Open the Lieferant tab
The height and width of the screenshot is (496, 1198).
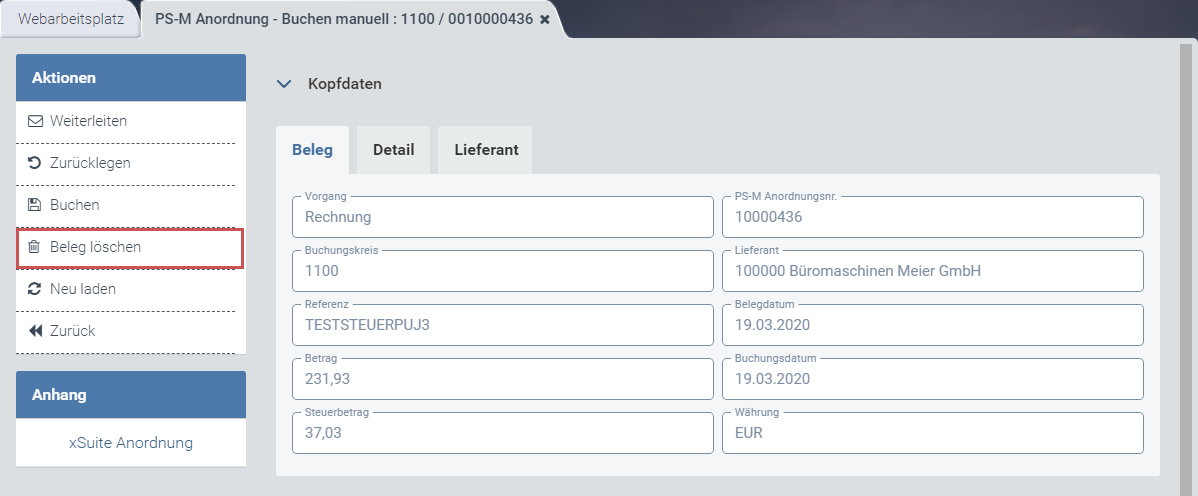tap(486, 150)
